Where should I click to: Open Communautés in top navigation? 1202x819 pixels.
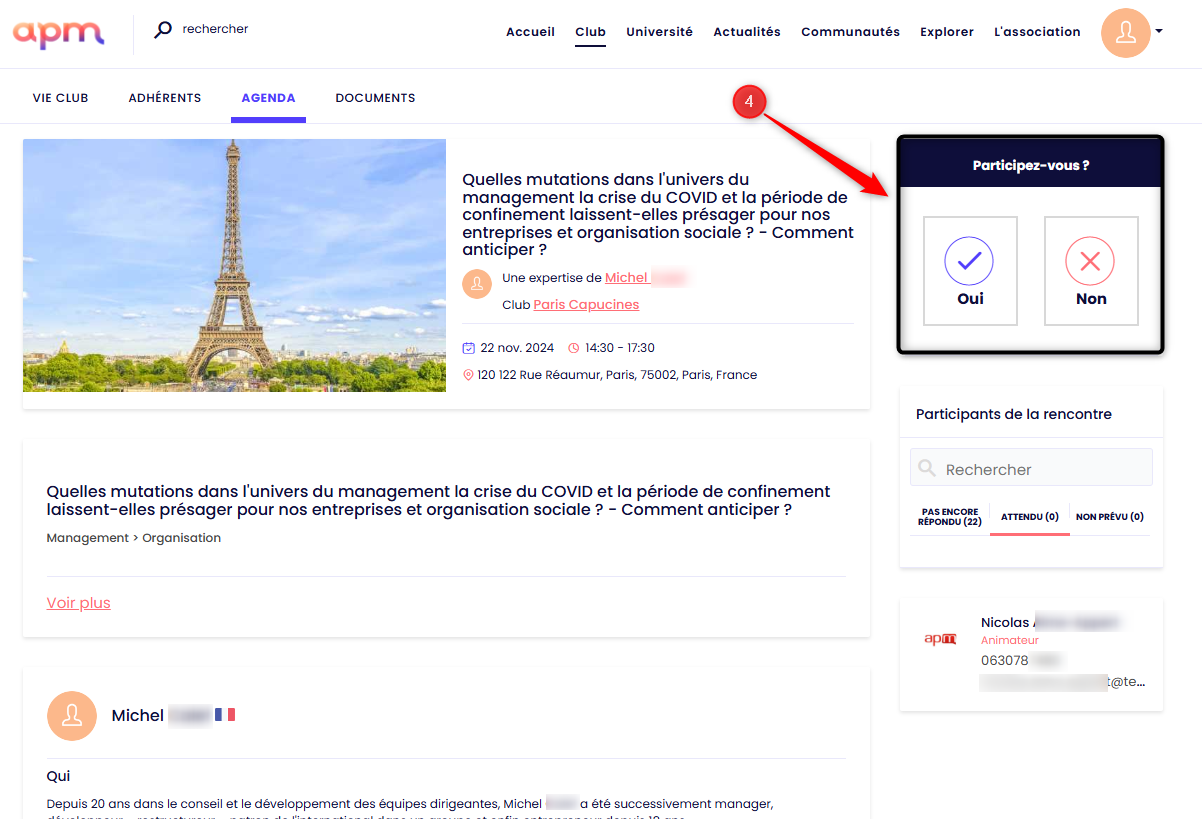point(850,32)
